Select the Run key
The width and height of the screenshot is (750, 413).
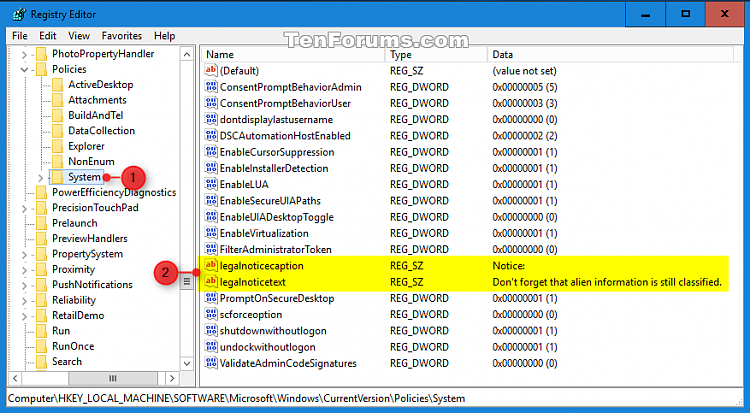point(61,331)
